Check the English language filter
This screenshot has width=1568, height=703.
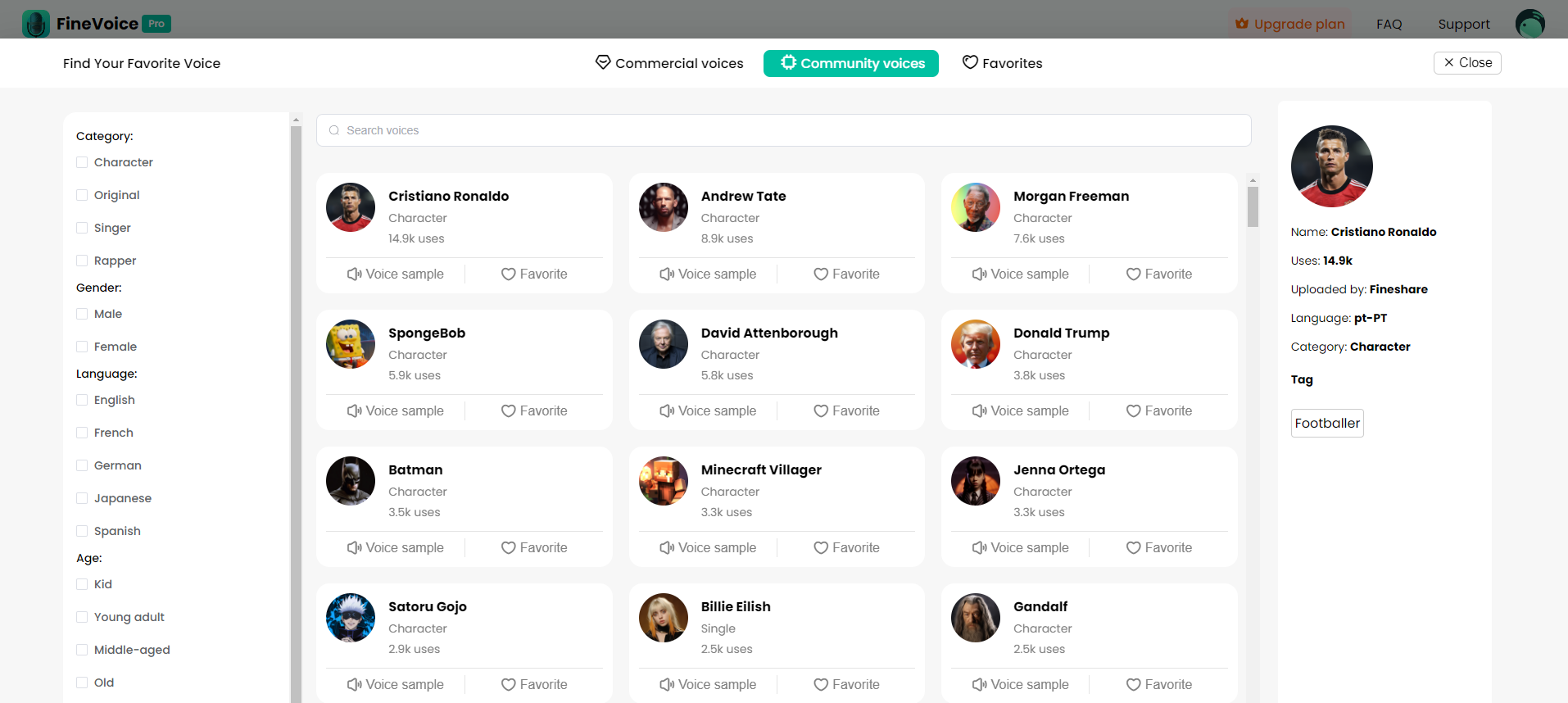pyautogui.click(x=82, y=400)
